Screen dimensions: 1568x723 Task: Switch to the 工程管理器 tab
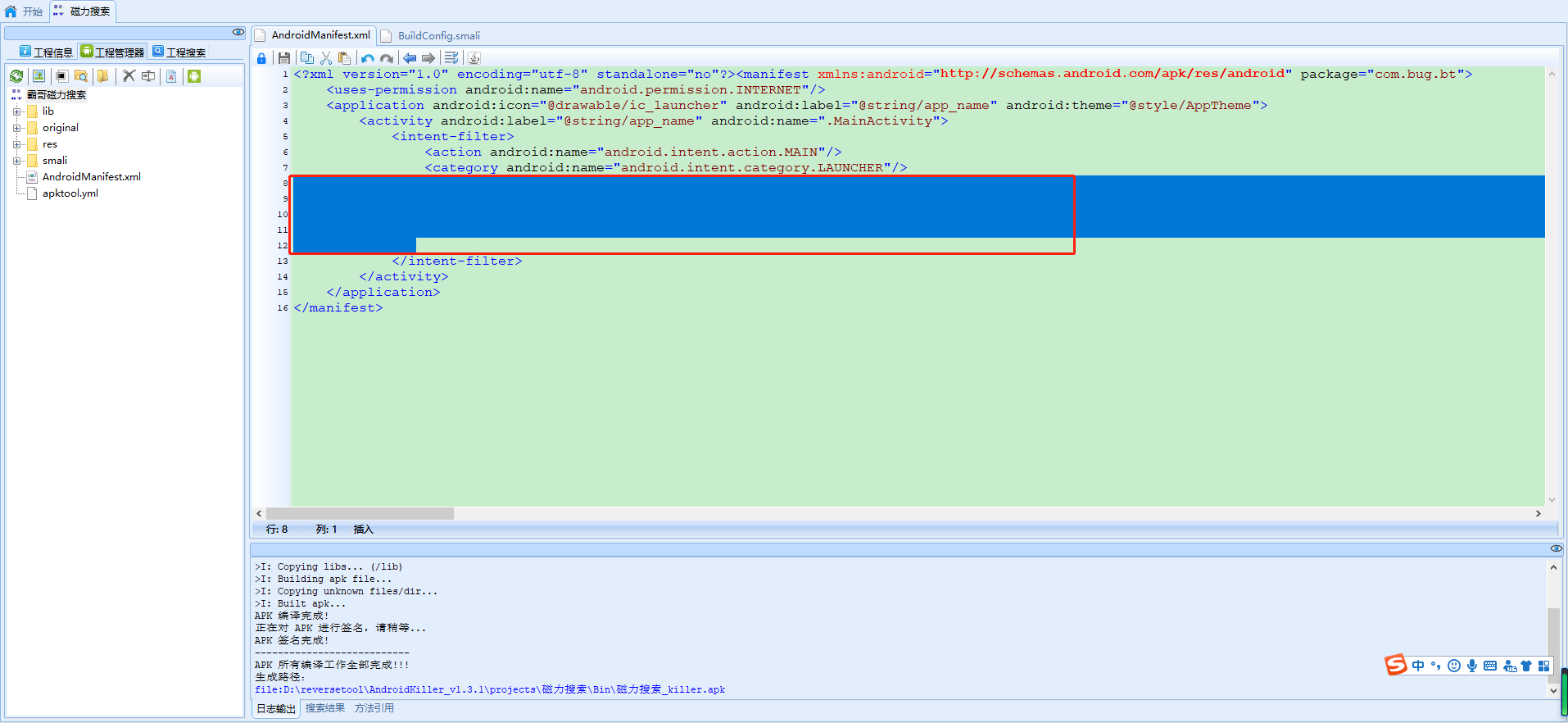click(x=112, y=52)
